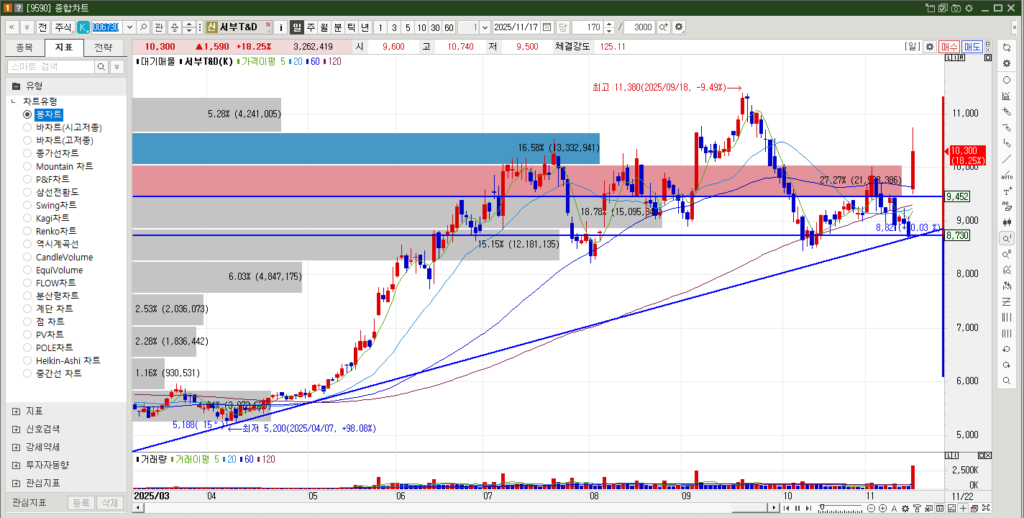
Task: Click the smart search magnifier button
Action: point(101,66)
